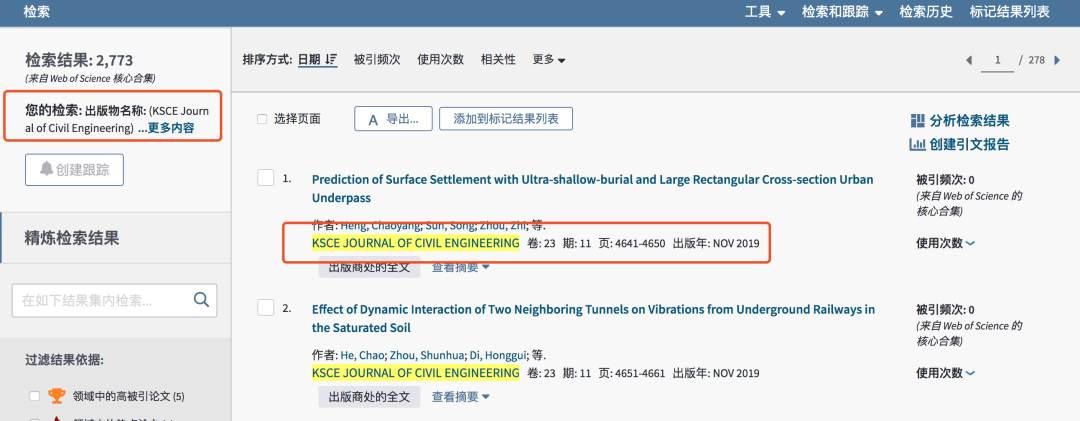This screenshot has height=421, width=1080.
Task: Expand 查看摘要 for result 1
Action: tap(460, 267)
